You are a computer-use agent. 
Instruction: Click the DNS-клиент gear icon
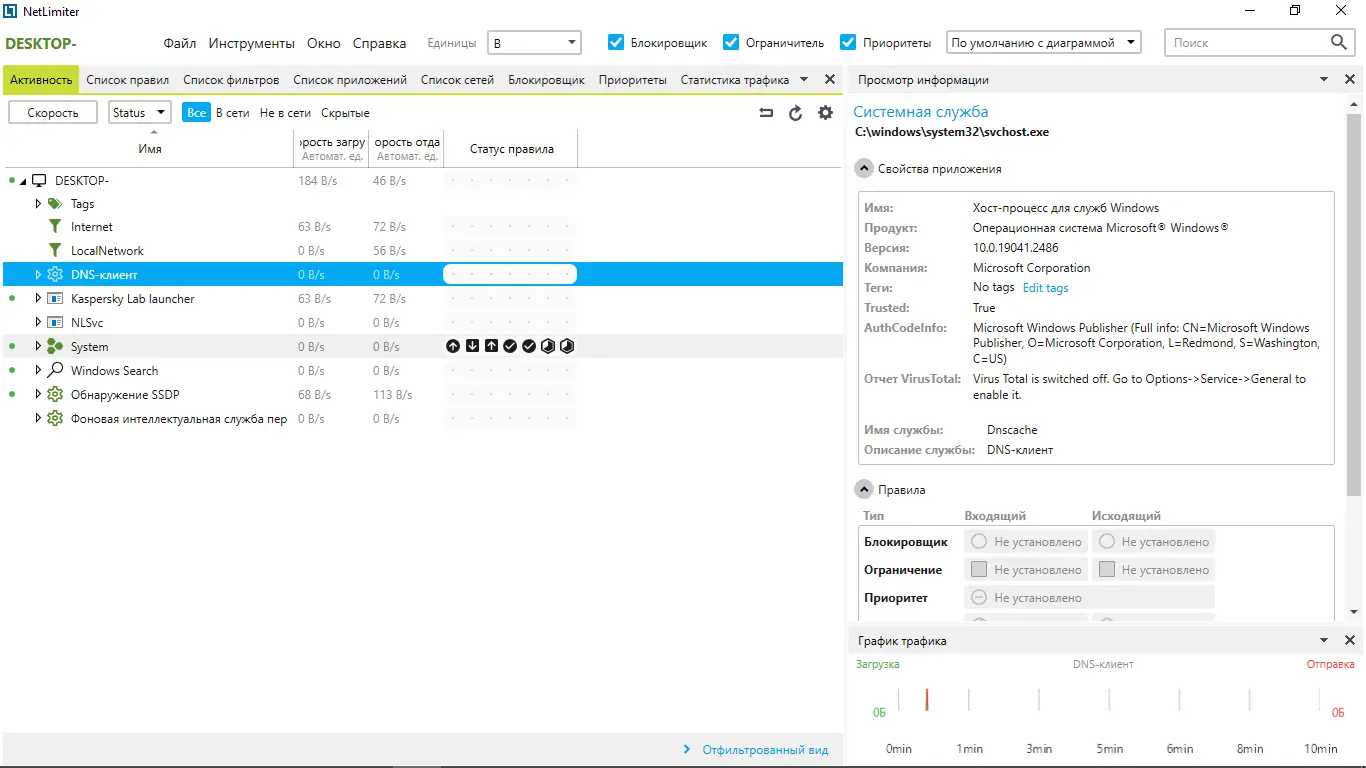click(x=54, y=274)
